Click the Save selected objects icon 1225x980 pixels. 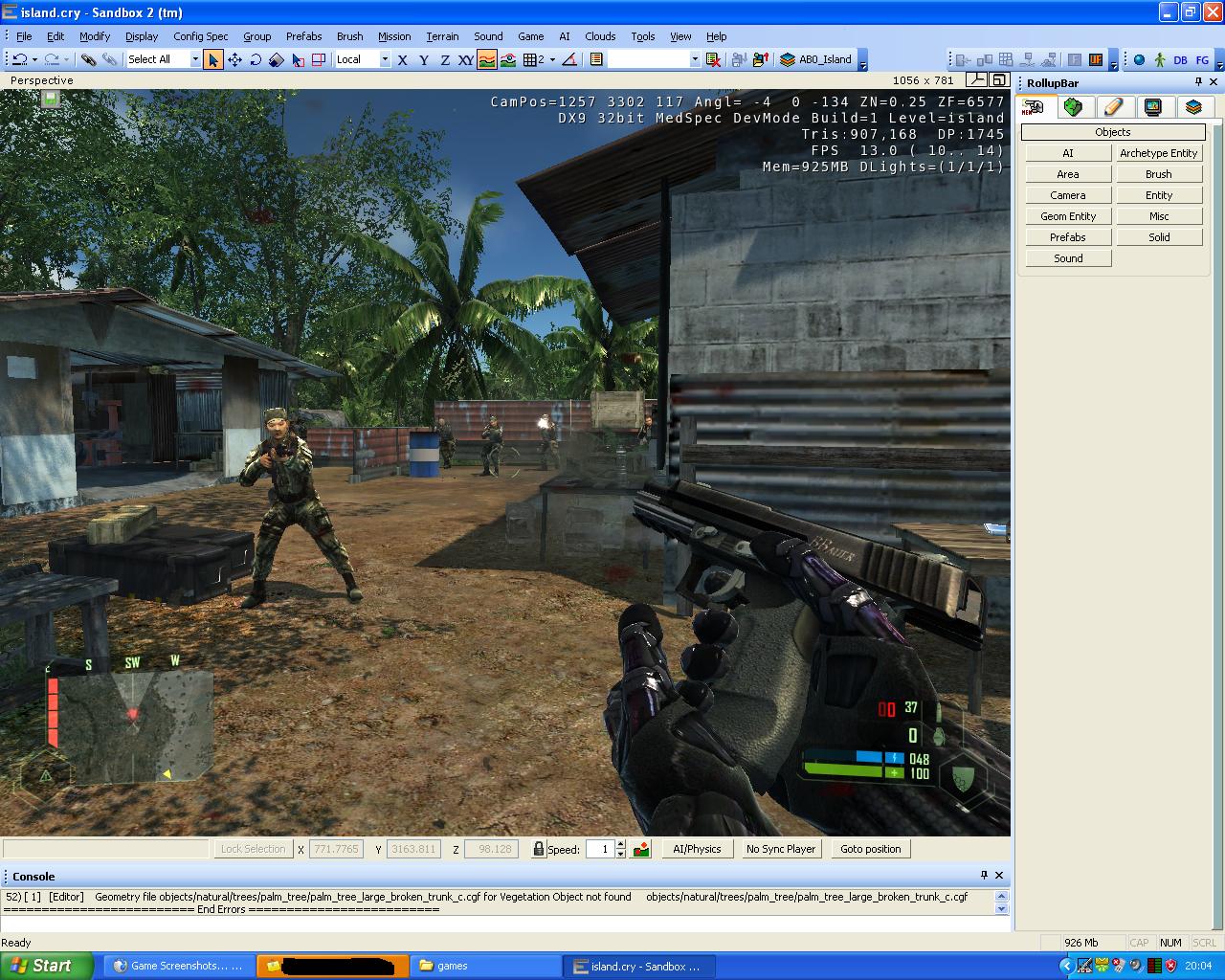[739, 59]
